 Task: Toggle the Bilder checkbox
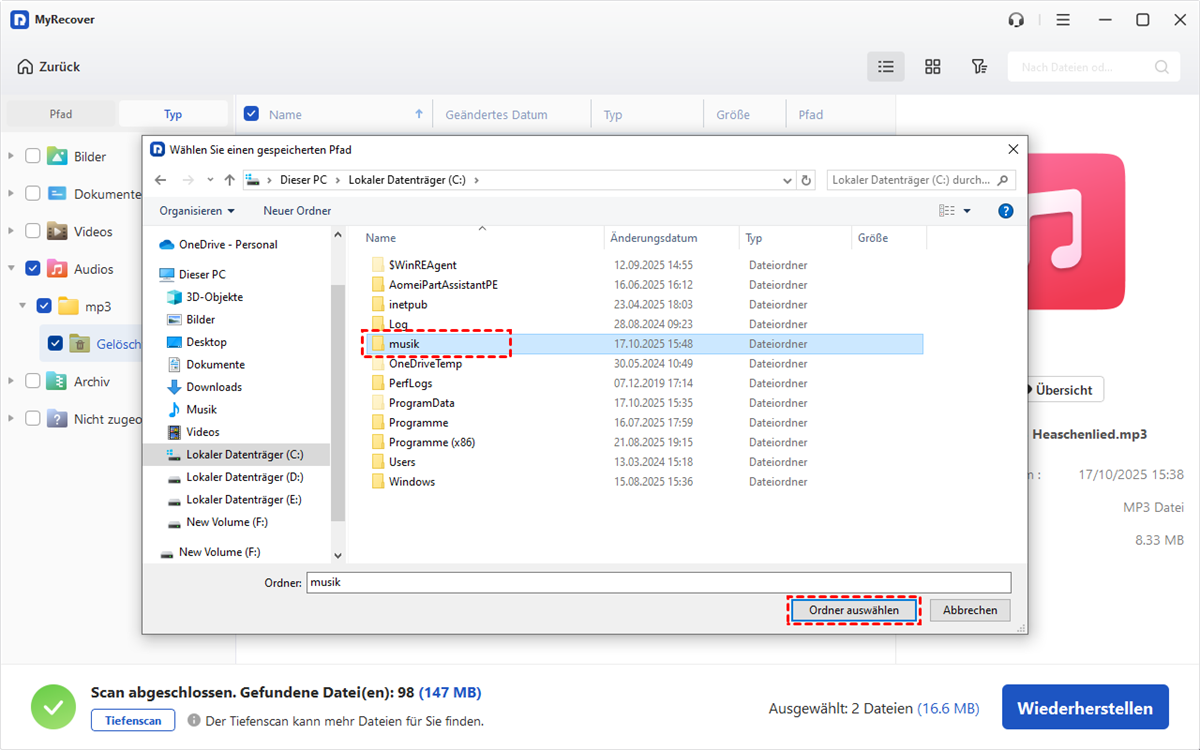tap(33, 157)
